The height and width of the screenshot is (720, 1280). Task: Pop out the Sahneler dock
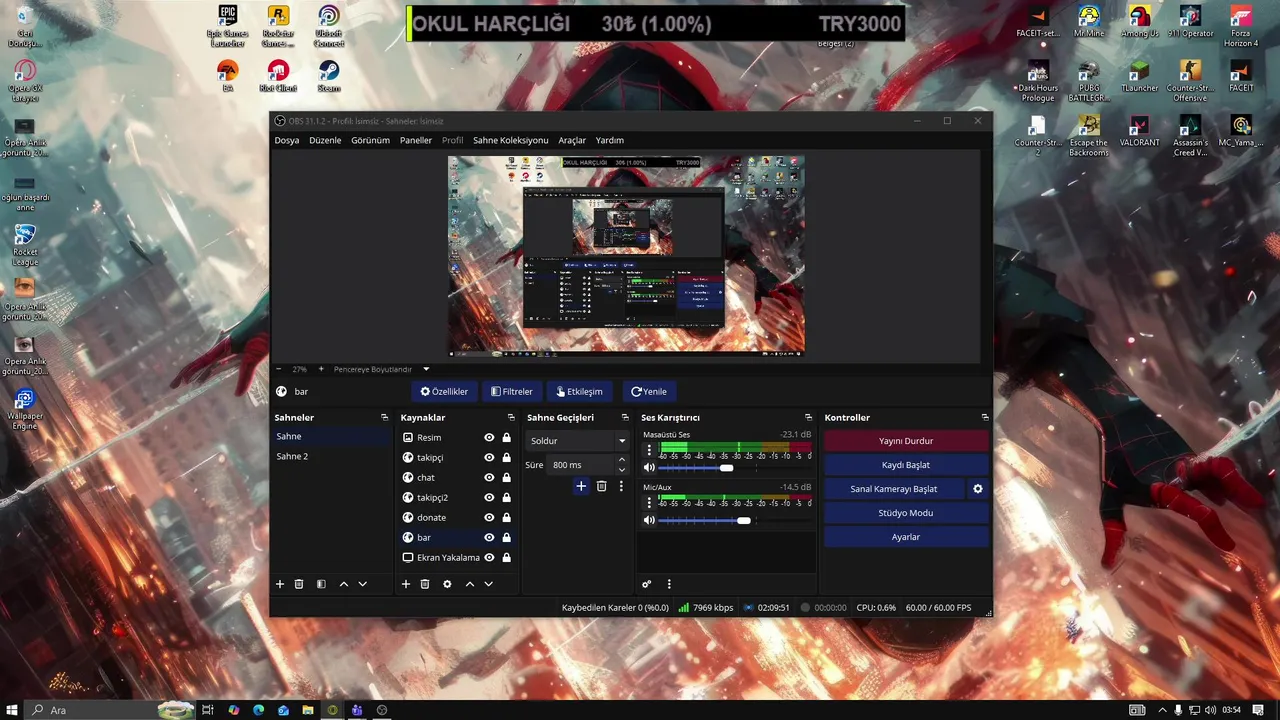[x=384, y=417]
